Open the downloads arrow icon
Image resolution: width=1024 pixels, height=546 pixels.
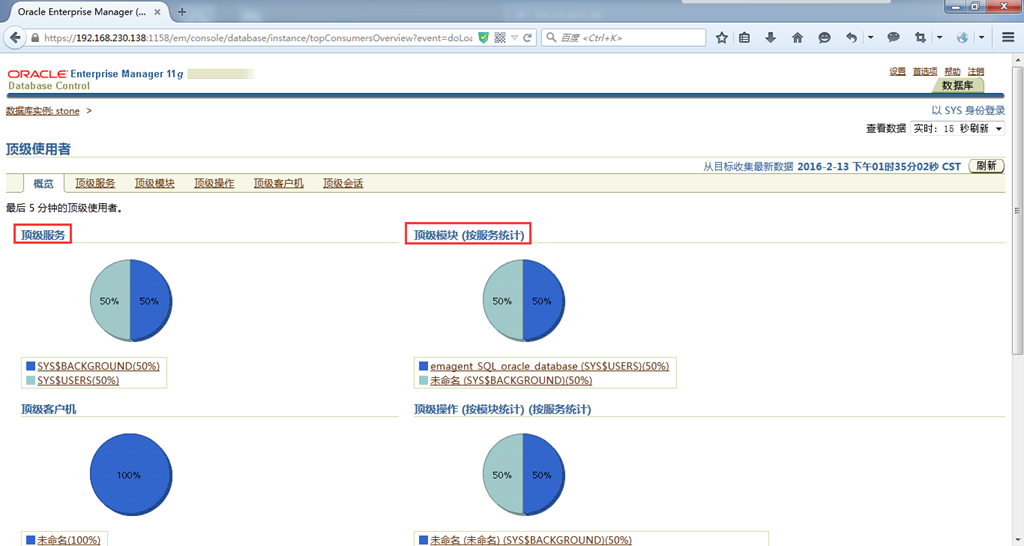770,38
